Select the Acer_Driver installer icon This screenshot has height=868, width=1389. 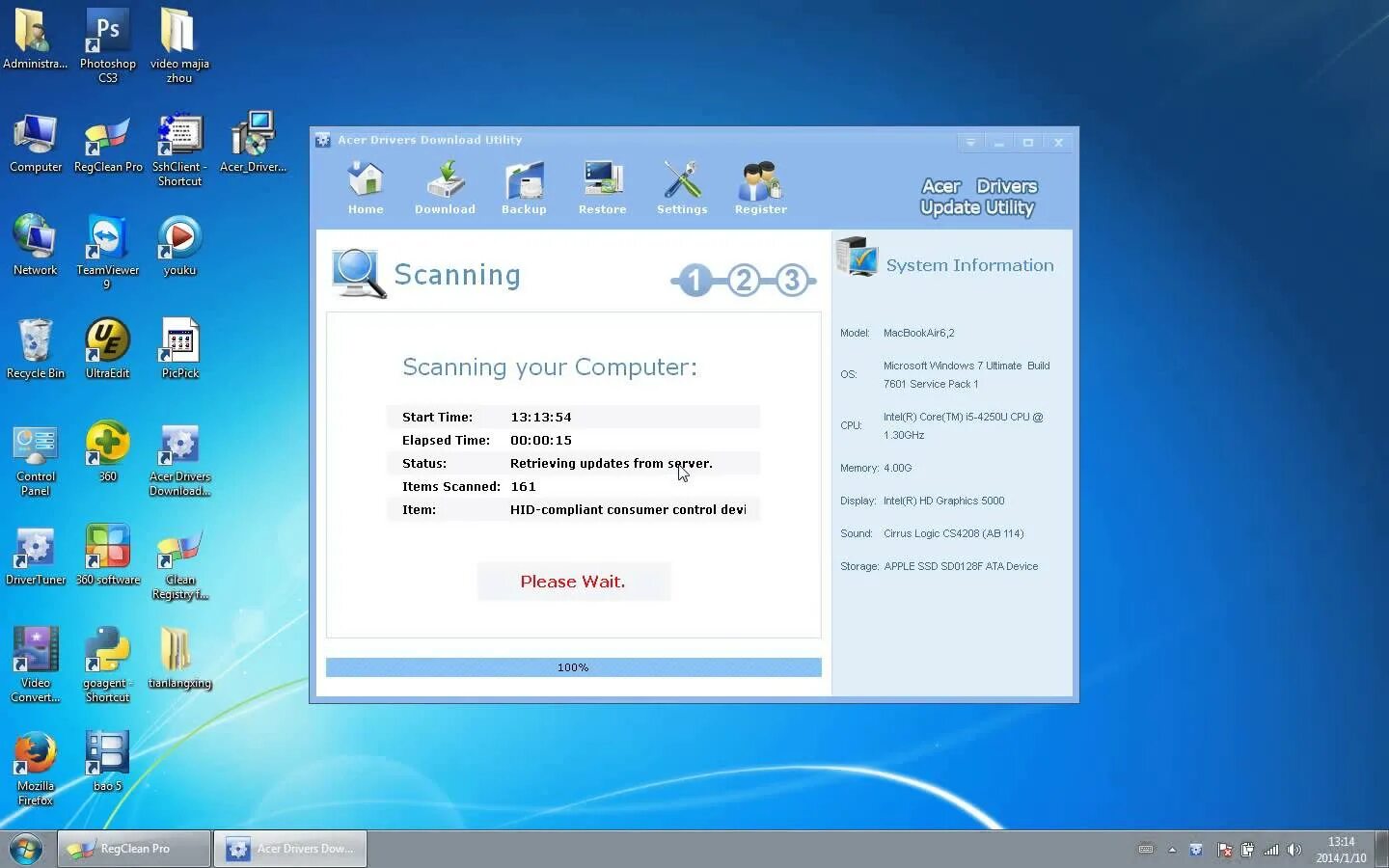tap(253, 143)
